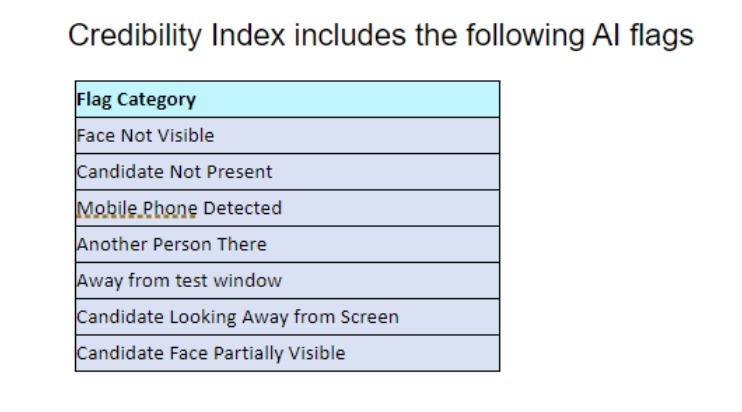Screen dimensions: 742x412
Task: Select the Flag Category header cell
Action: (x=287, y=99)
